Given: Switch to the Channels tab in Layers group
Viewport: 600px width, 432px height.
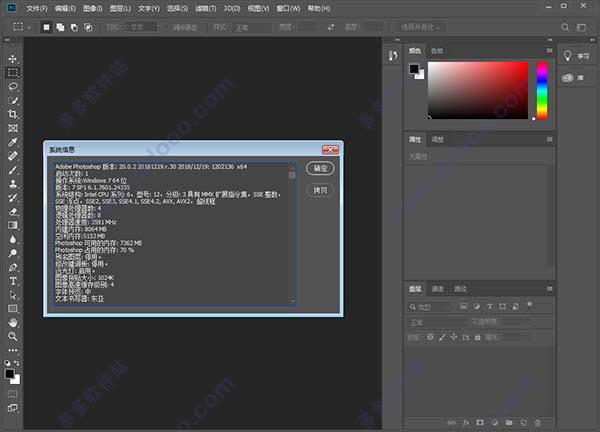Looking at the screenshot, I should (x=437, y=289).
